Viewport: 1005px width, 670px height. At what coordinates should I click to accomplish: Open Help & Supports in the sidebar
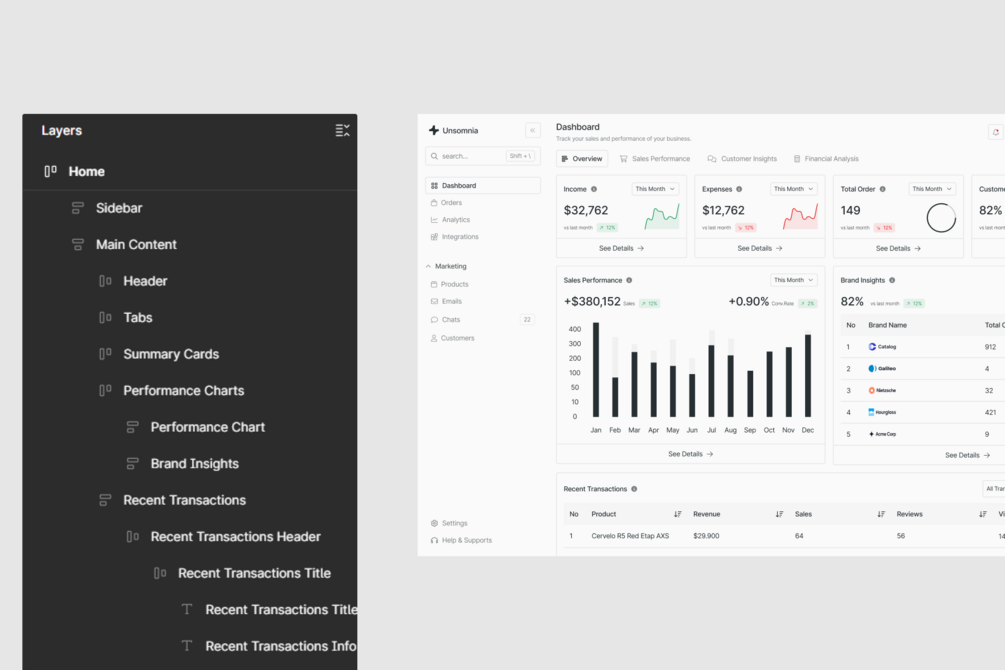coord(461,540)
